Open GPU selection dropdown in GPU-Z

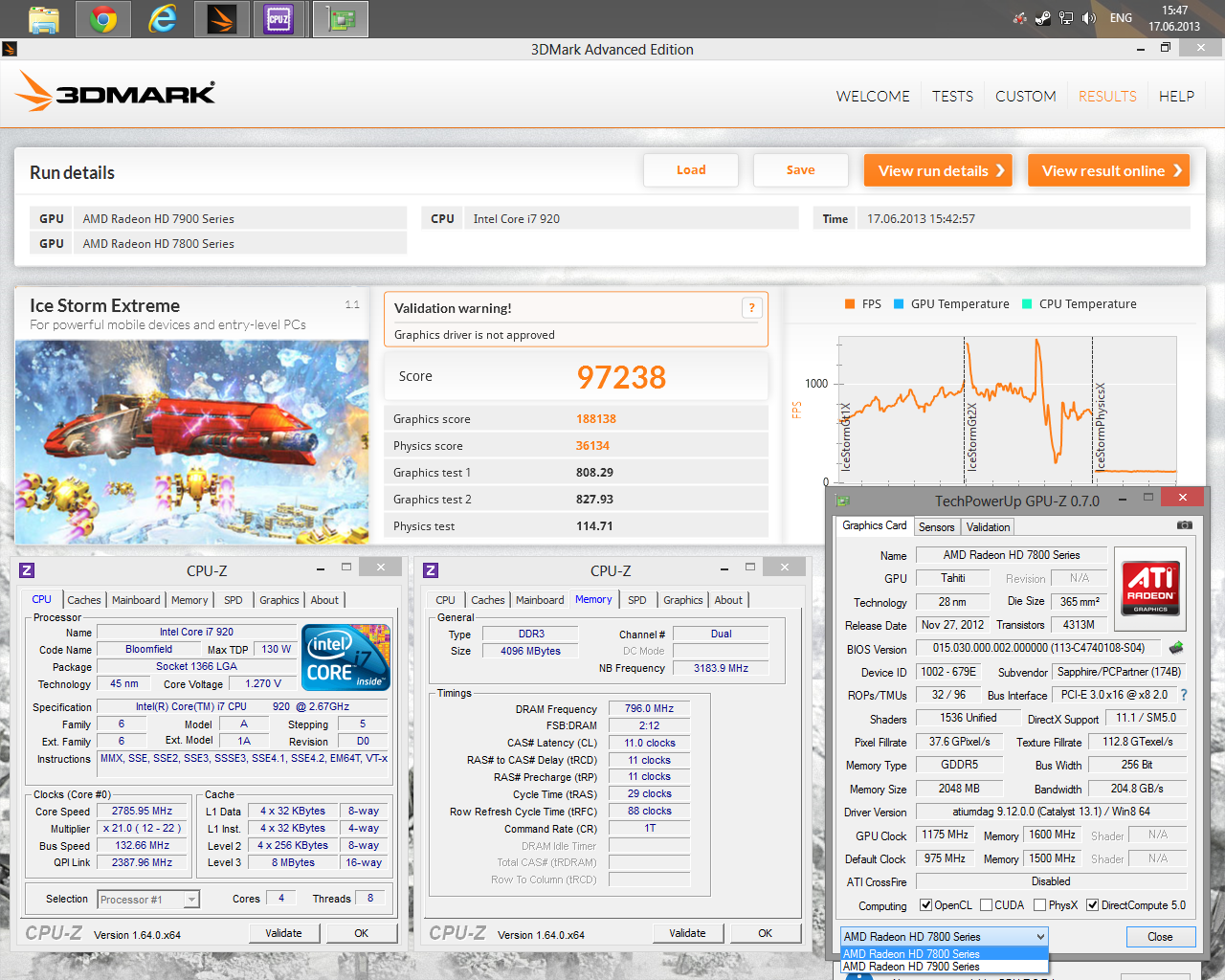coord(945,937)
